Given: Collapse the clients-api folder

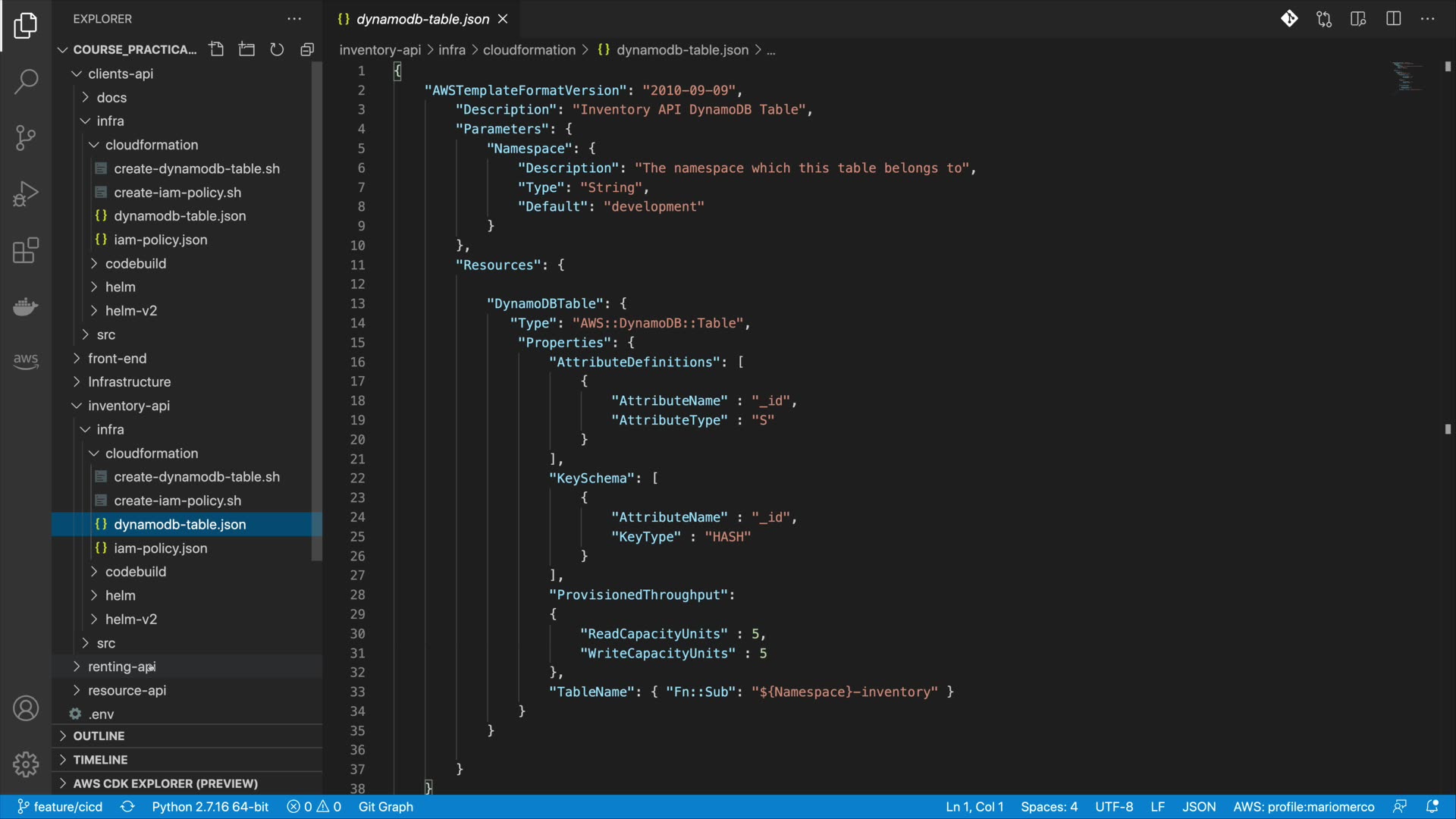Looking at the screenshot, I should tap(120, 74).
